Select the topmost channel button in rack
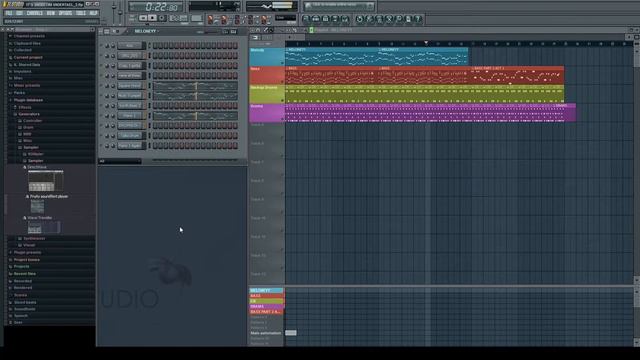This screenshot has height=360, width=640. [x=130, y=46]
